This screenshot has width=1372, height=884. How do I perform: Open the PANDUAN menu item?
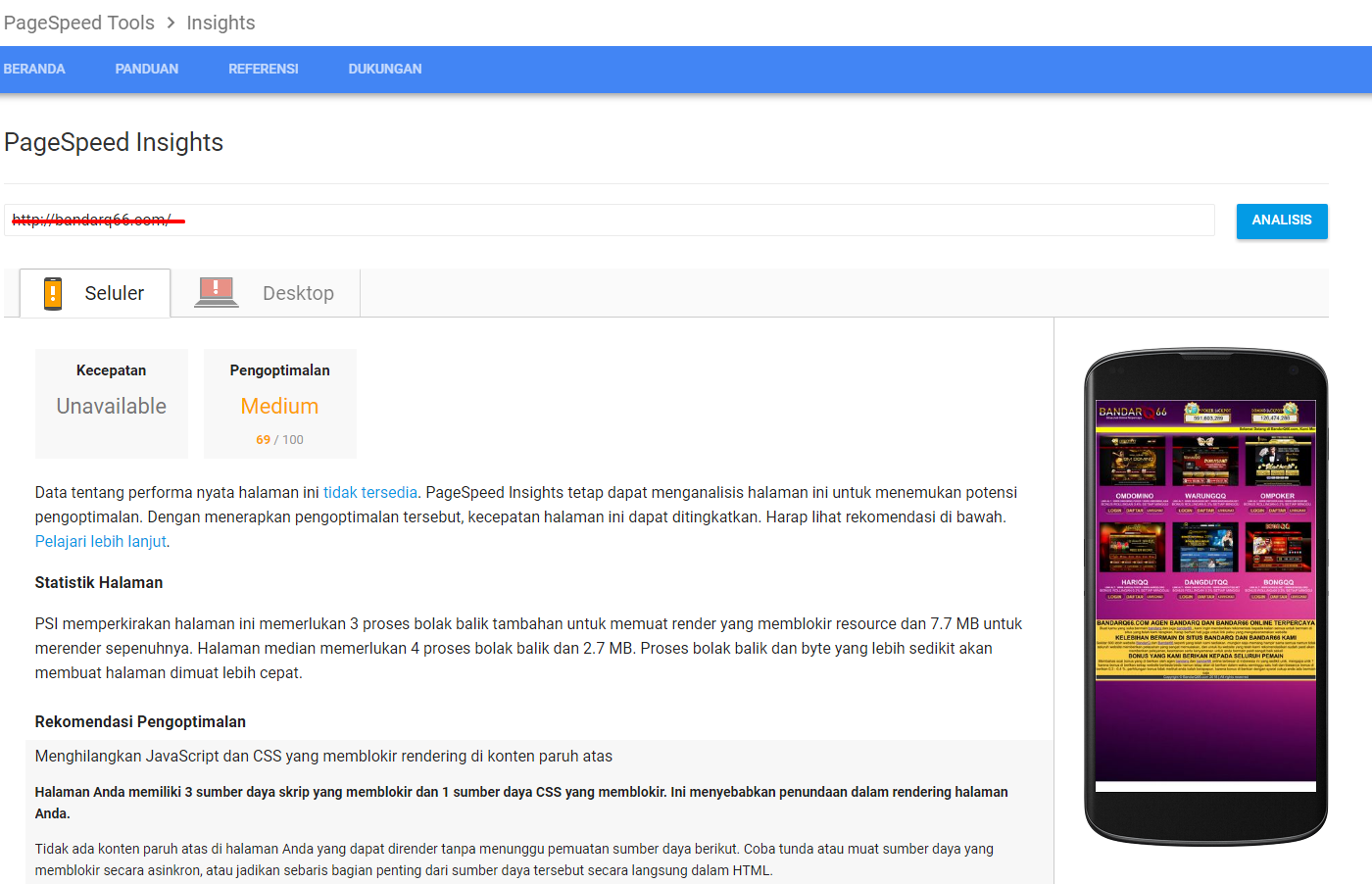pyautogui.click(x=147, y=69)
